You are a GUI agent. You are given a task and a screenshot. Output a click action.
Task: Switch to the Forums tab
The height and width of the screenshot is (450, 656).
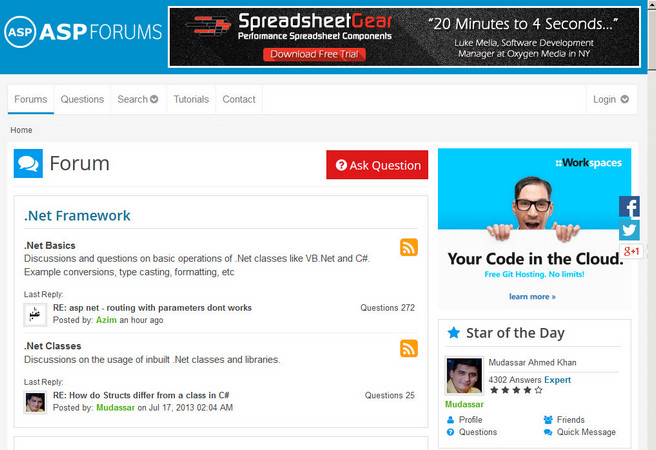[x=31, y=100]
